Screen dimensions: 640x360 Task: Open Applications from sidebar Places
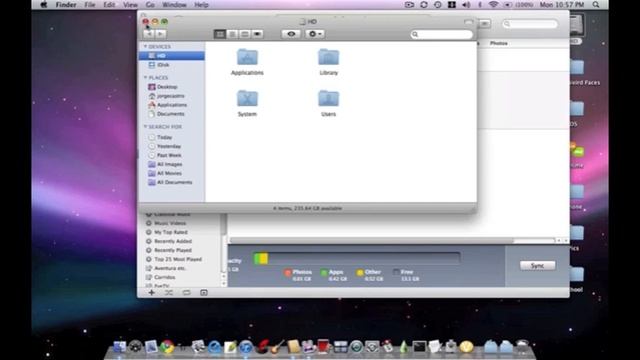[x=171, y=105]
